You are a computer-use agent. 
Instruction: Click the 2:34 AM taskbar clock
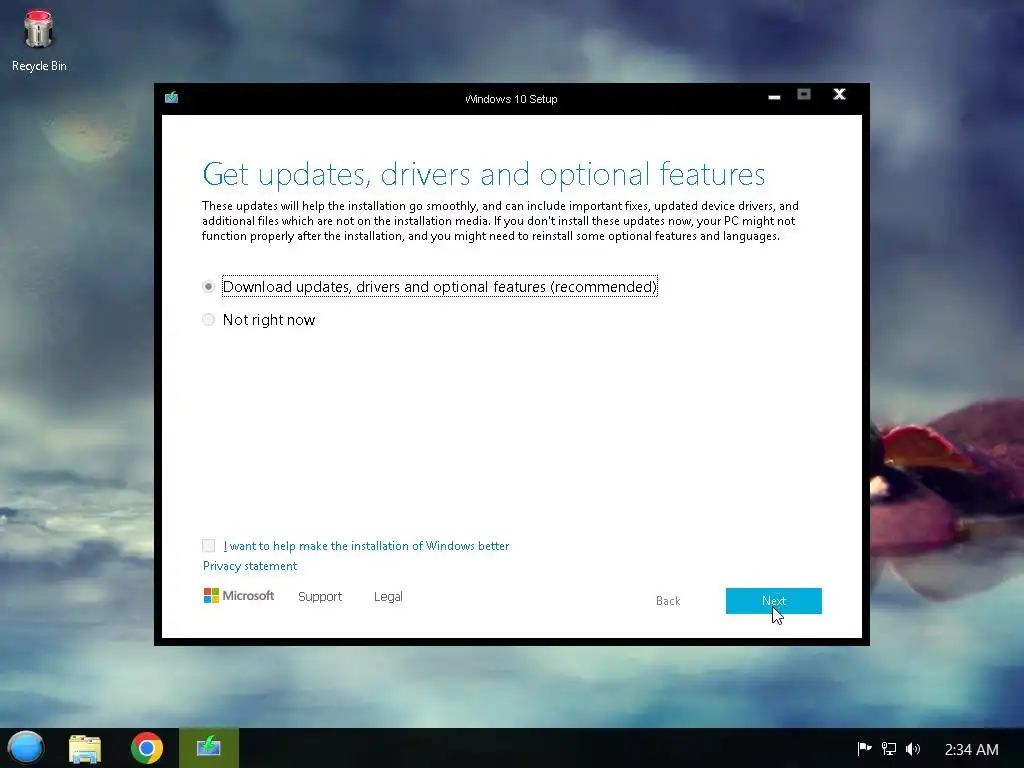pos(972,749)
